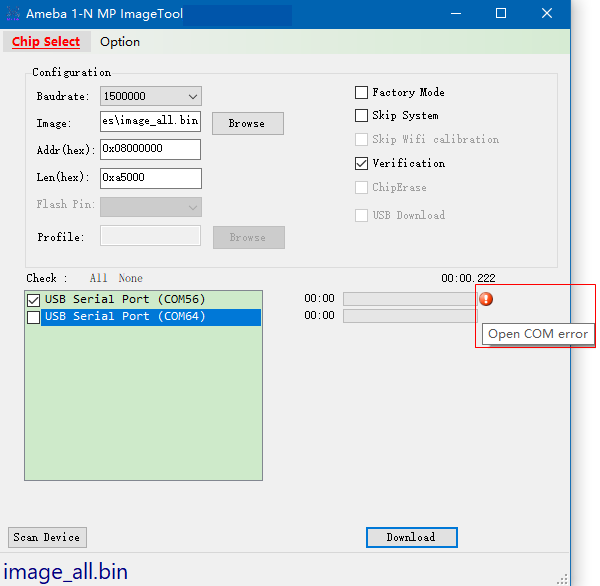This screenshot has height=586, width=600.
Task: Uncheck the COM56 serial port checkbox
Action: click(34, 300)
